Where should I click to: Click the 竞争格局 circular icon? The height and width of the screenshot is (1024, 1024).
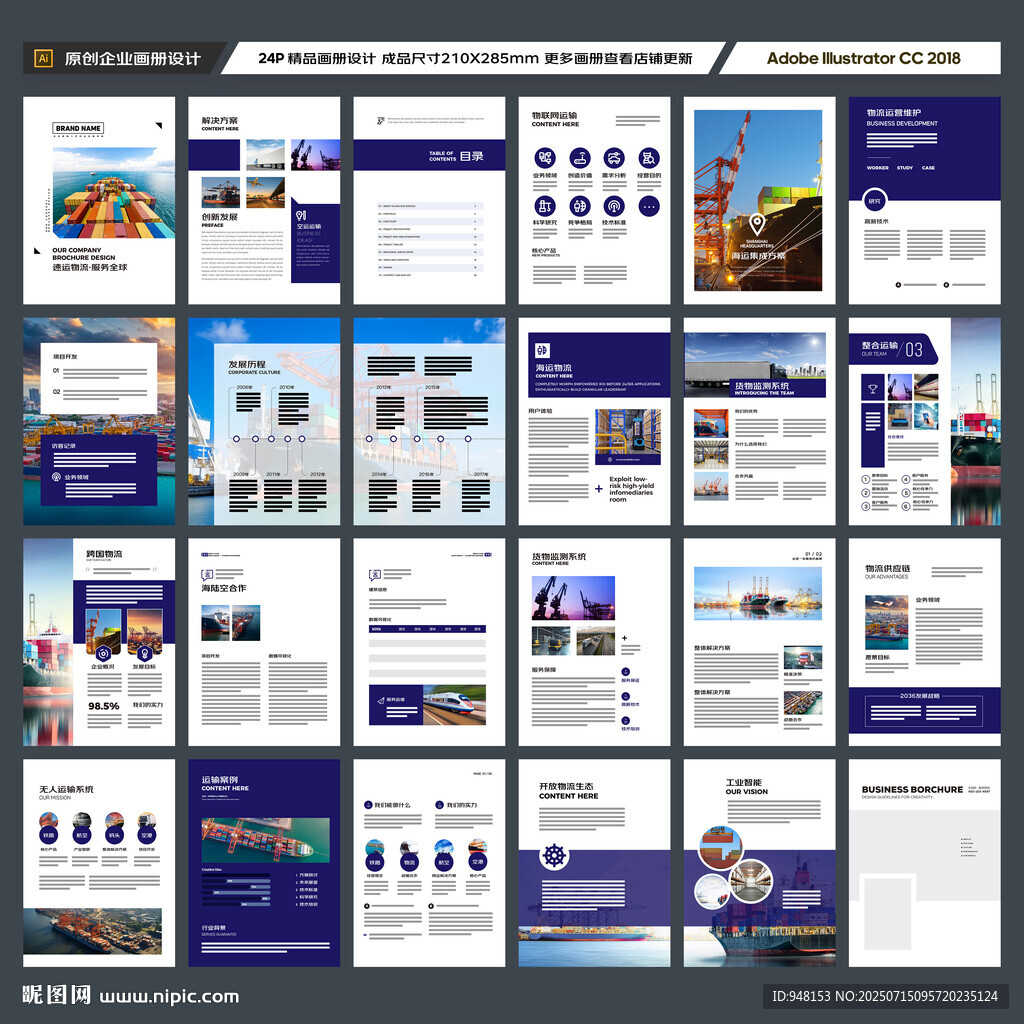(580, 206)
